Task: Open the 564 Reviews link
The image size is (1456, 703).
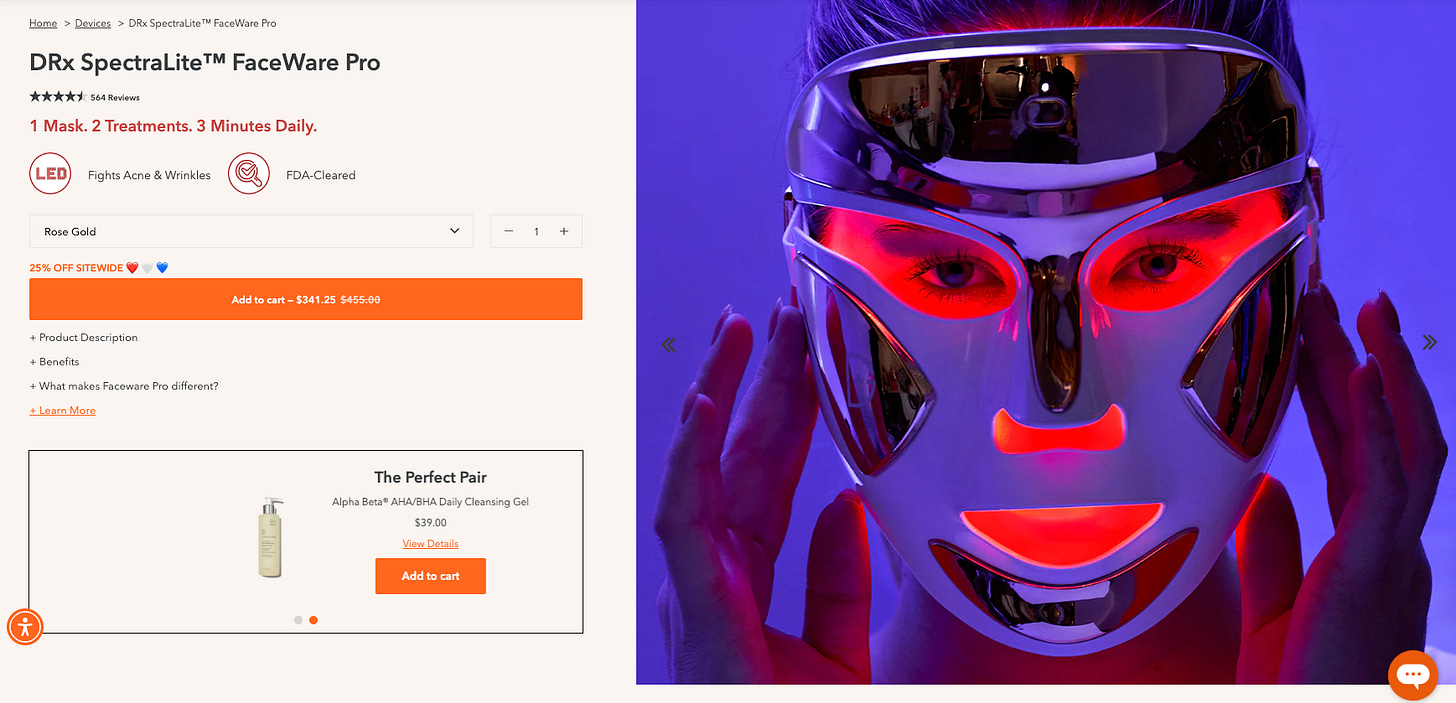Action: (x=115, y=98)
